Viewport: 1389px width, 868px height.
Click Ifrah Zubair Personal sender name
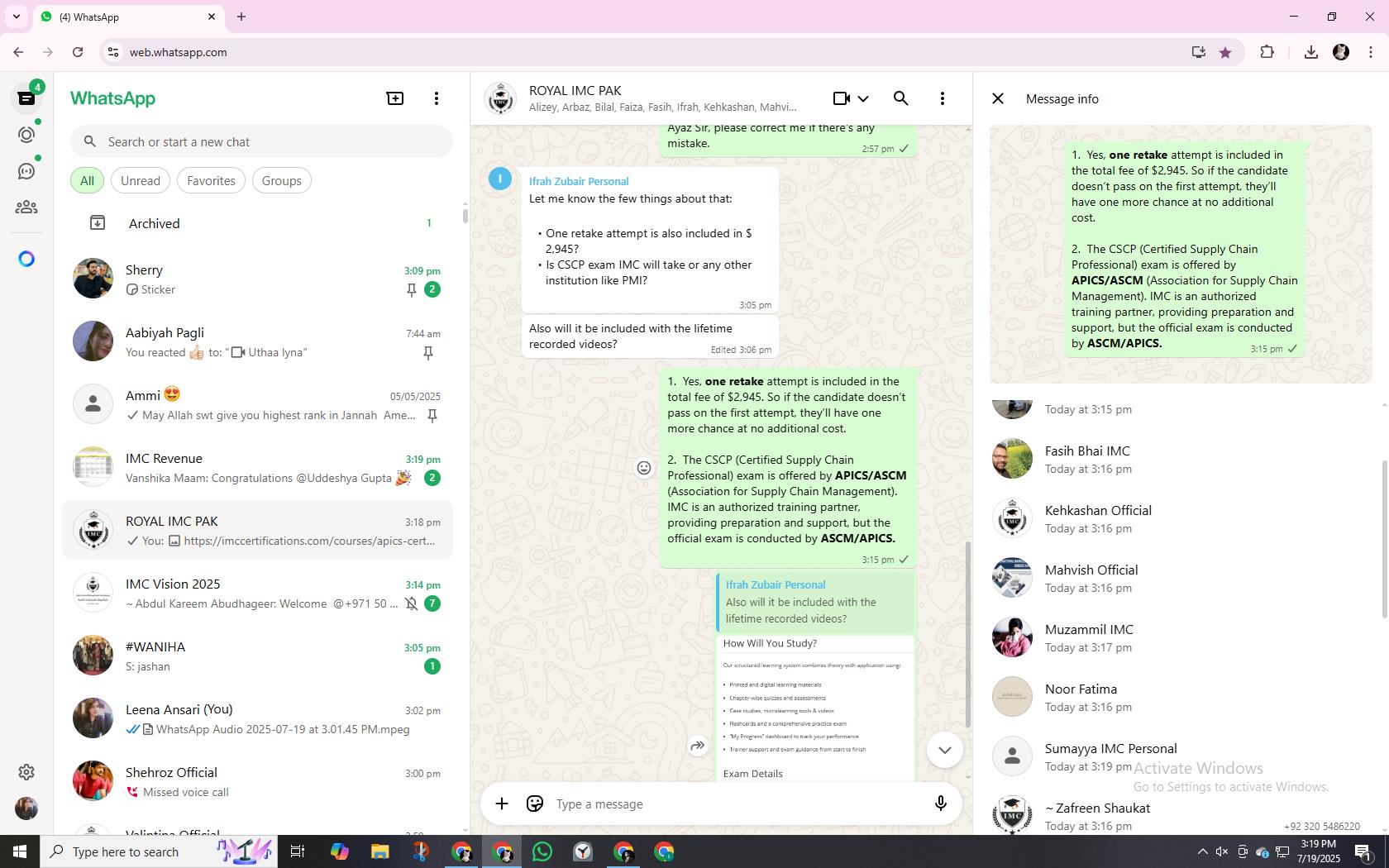click(x=579, y=181)
